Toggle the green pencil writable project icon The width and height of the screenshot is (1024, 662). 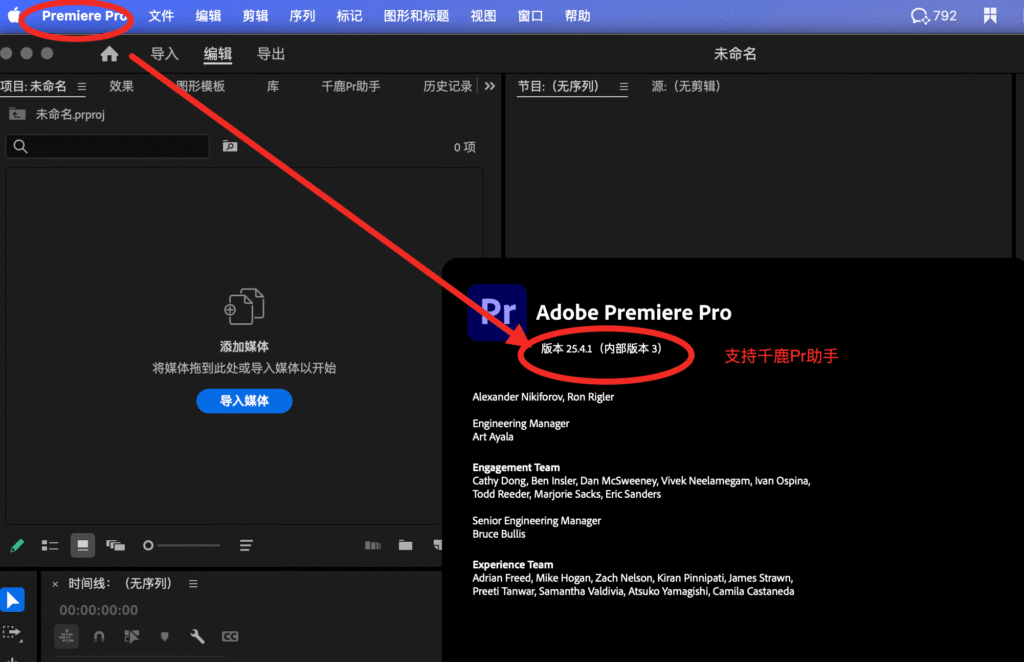[17, 545]
